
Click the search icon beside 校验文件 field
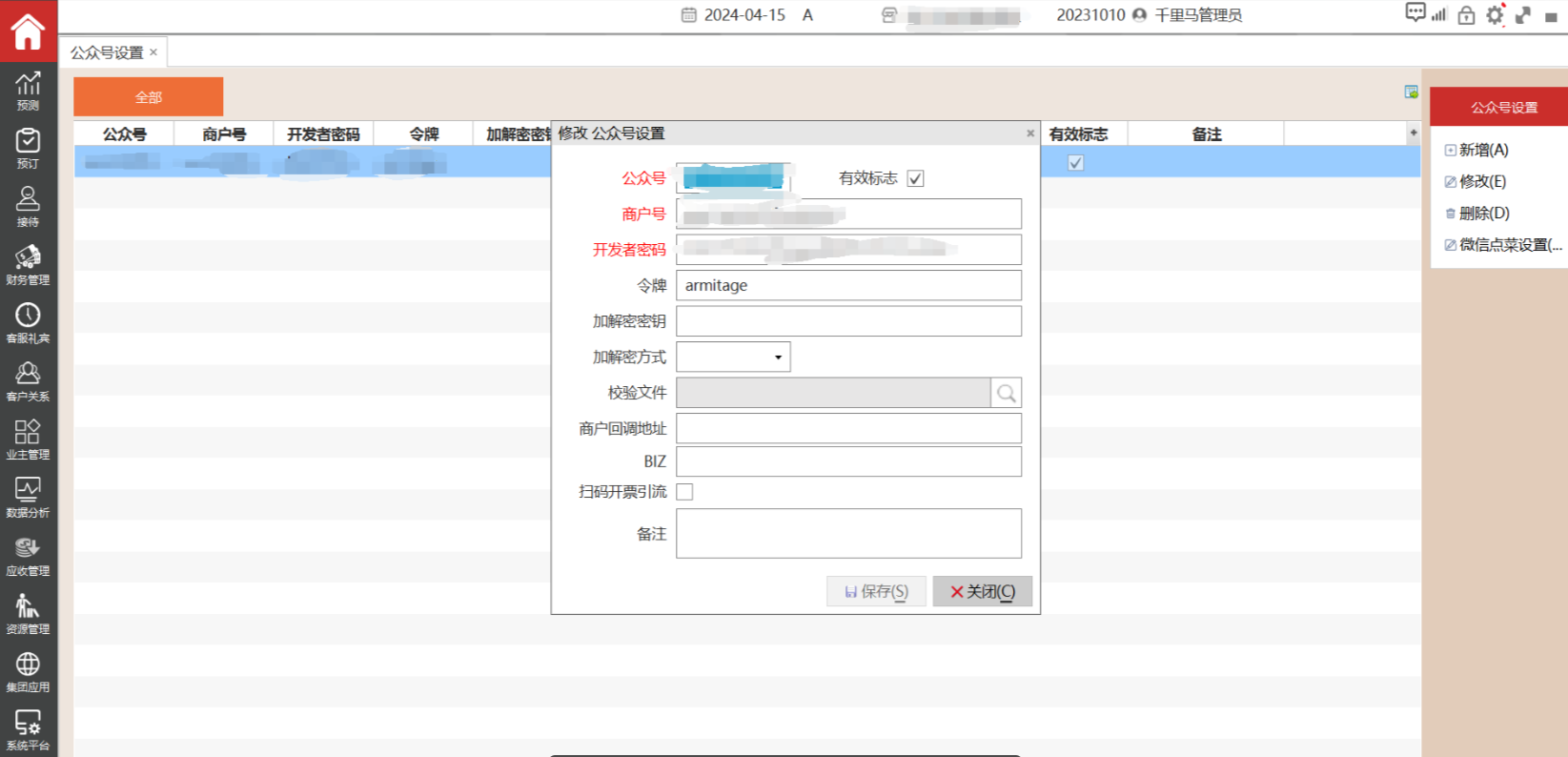coord(1006,393)
